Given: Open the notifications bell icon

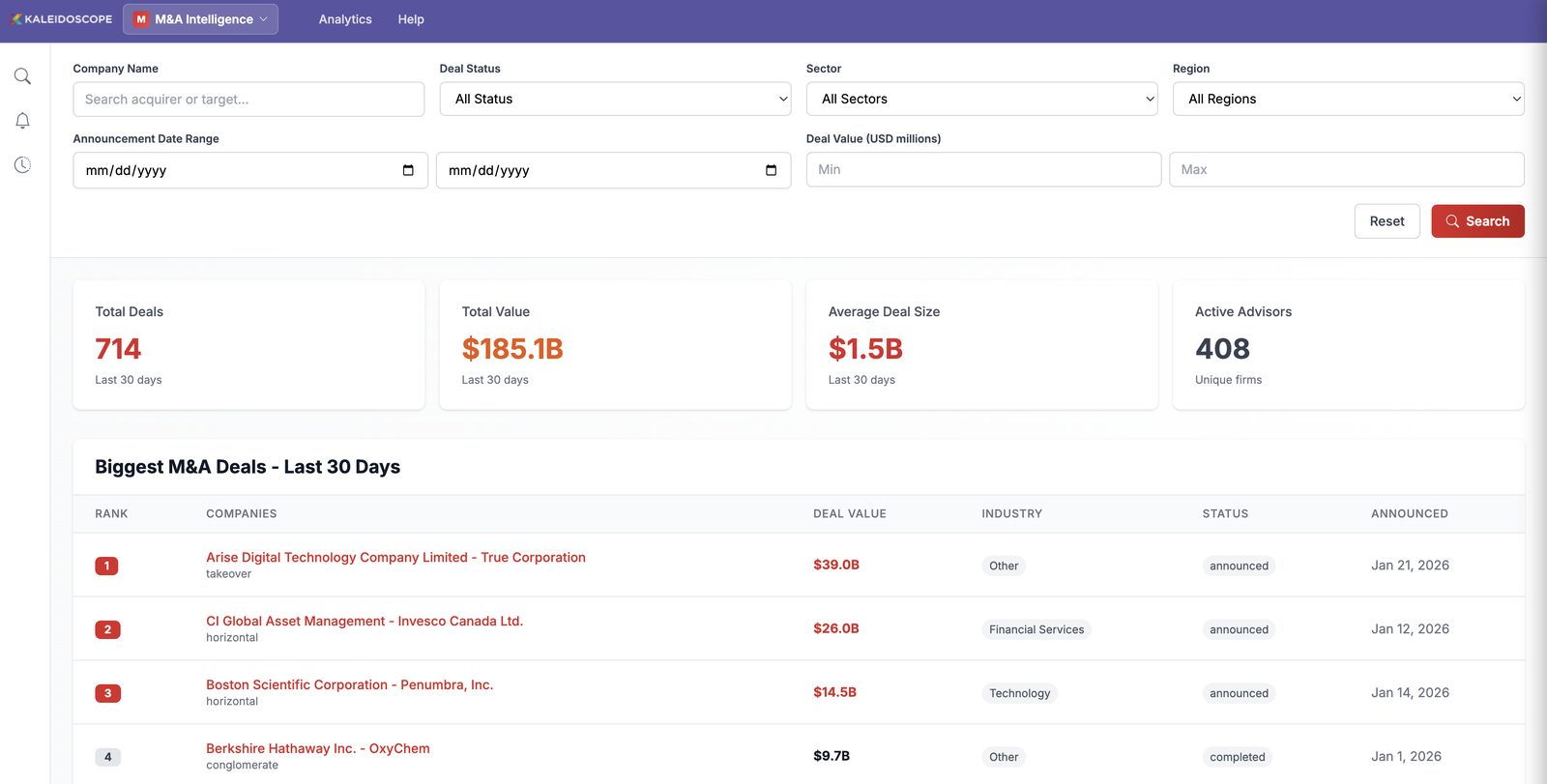Looking at the screenshot, I should click(x=22, y=121).
